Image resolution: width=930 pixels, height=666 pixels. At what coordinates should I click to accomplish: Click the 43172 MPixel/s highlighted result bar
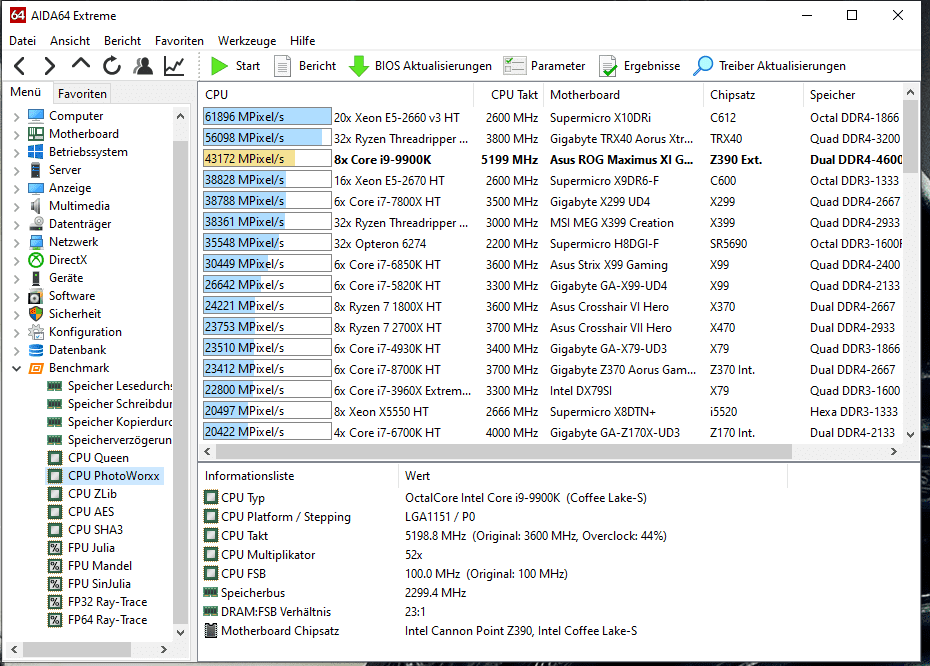(x=267, y=159)
